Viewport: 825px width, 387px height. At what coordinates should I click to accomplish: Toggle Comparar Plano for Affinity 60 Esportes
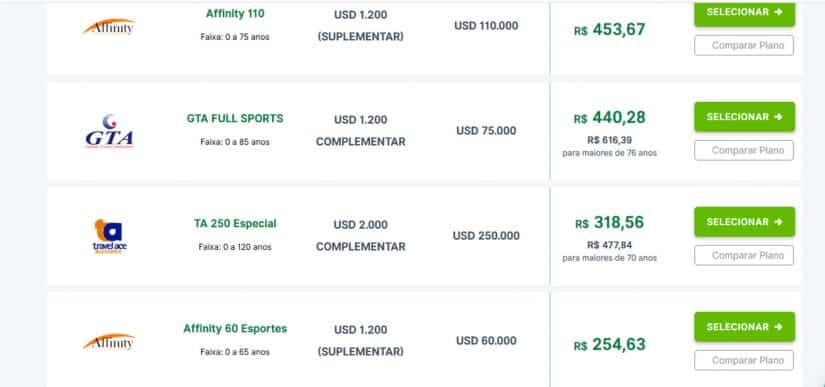click(x=744, y=360)
